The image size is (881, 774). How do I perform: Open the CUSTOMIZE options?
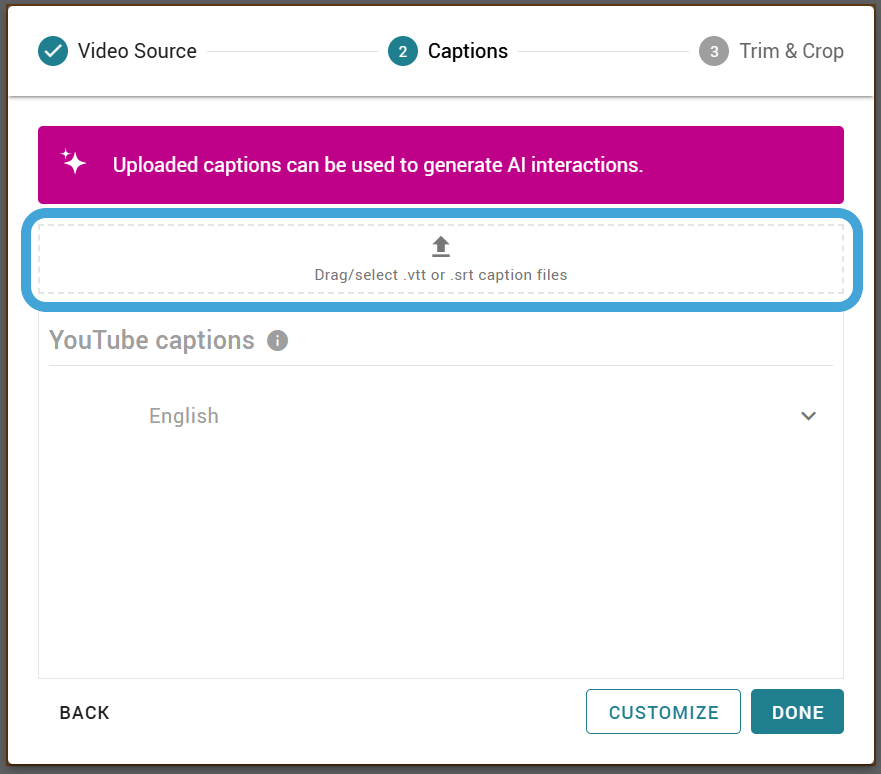point(663,712)
